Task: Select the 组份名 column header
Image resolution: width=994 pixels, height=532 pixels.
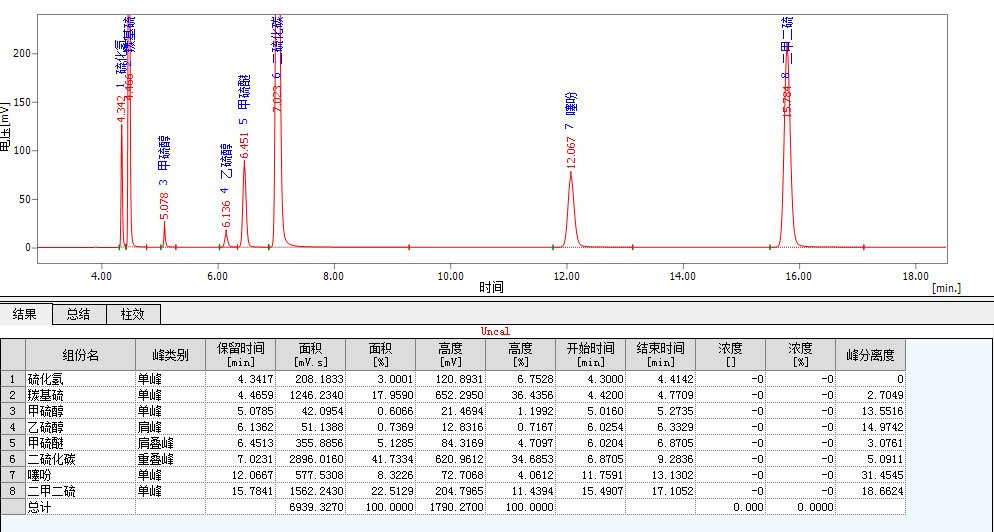Action: coord(80,354)
